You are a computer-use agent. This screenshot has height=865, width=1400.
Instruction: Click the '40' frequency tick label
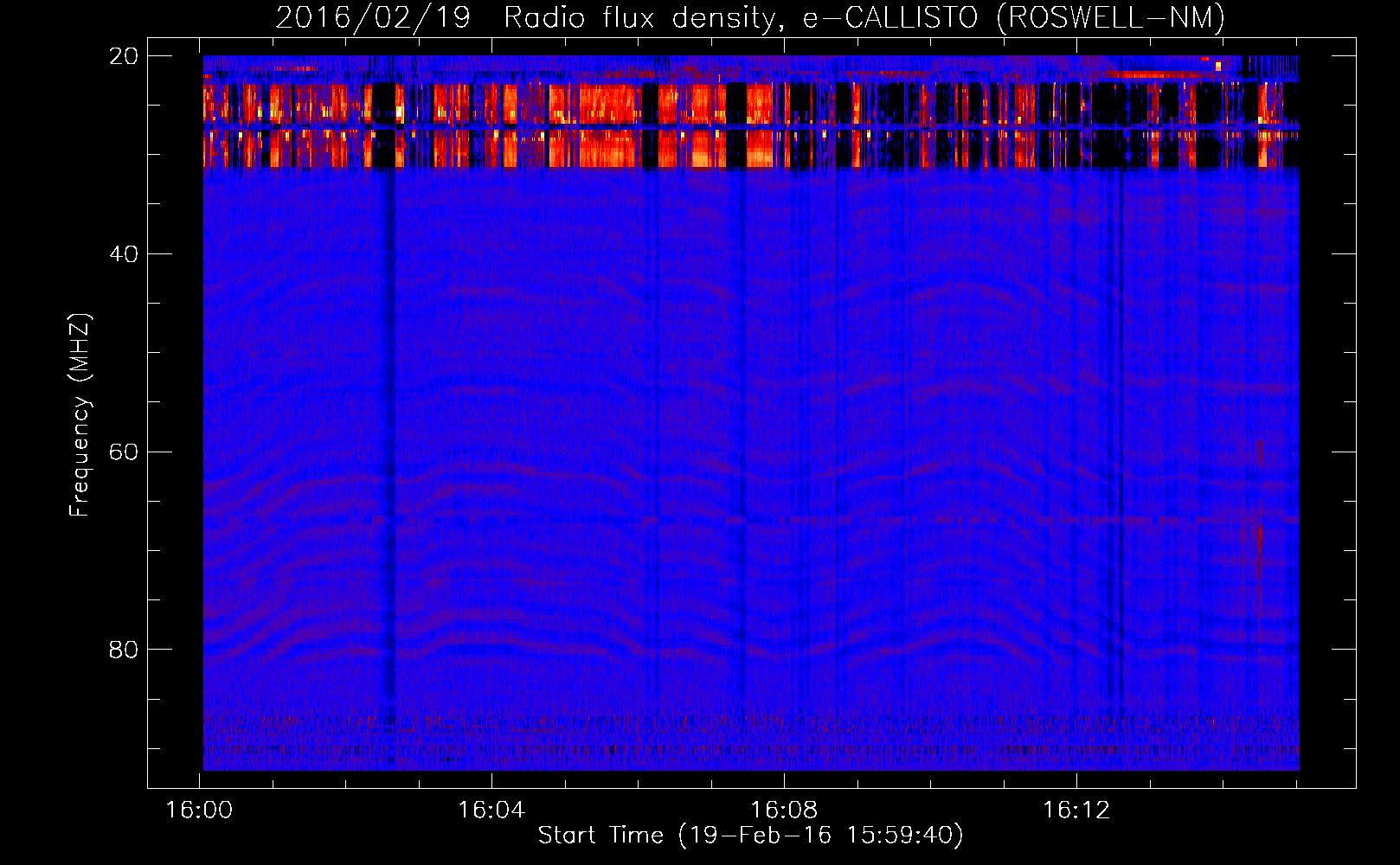pyautogui.click(x=124, y=254)
